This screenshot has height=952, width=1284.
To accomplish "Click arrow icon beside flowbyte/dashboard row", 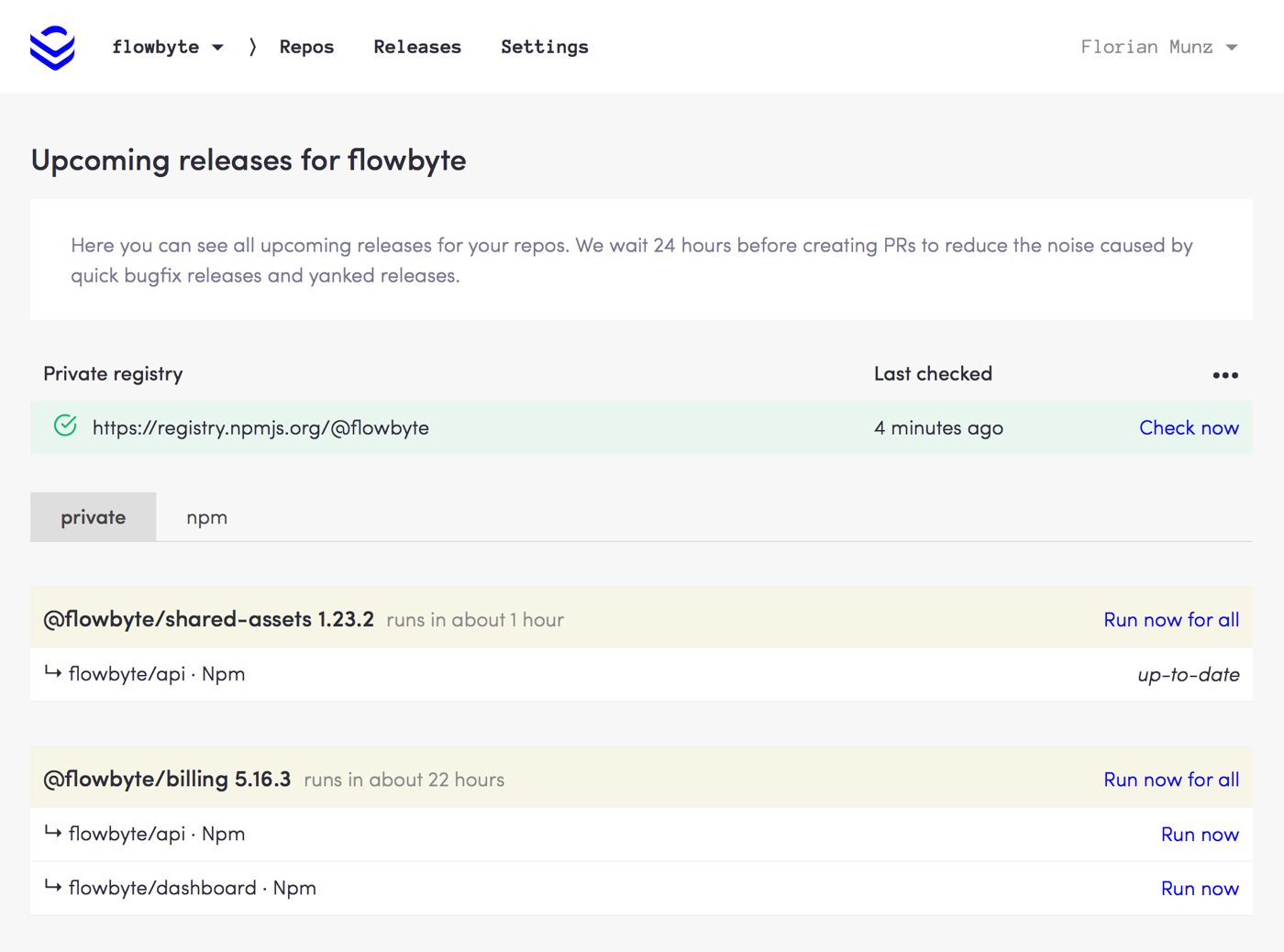I will click(53, 887).
